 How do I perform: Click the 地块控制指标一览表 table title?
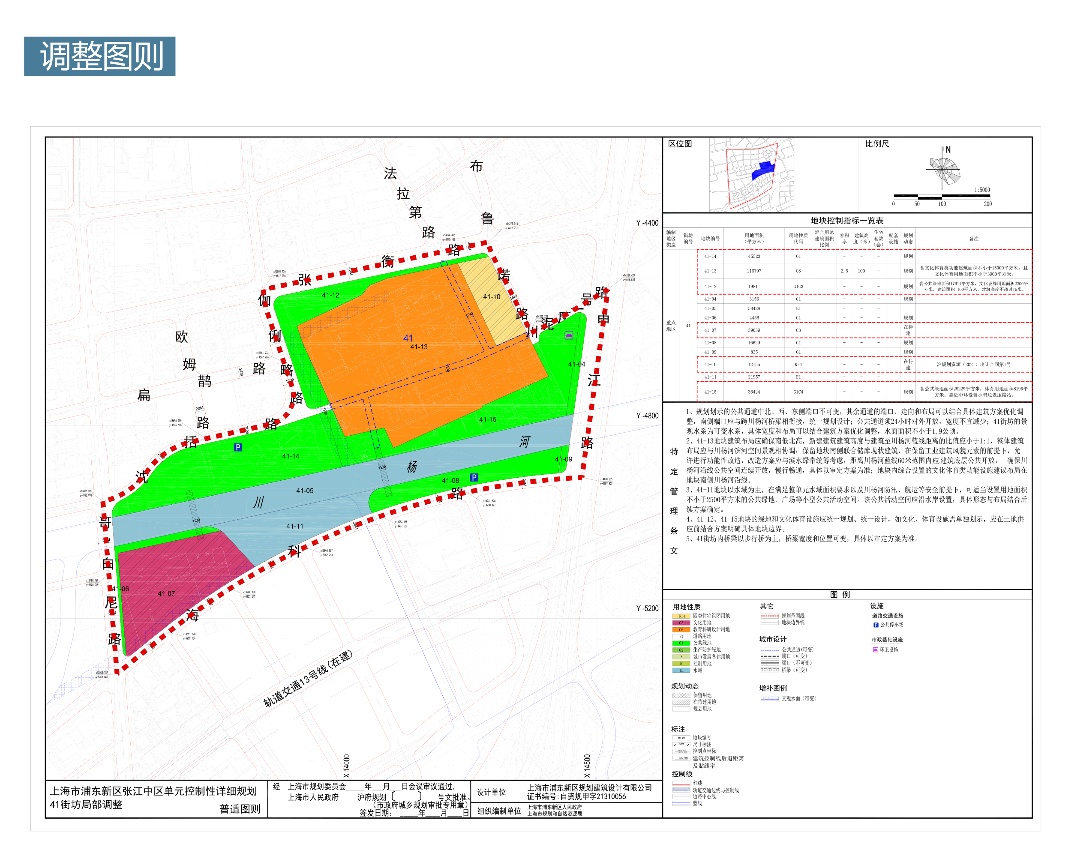(847, 220)
